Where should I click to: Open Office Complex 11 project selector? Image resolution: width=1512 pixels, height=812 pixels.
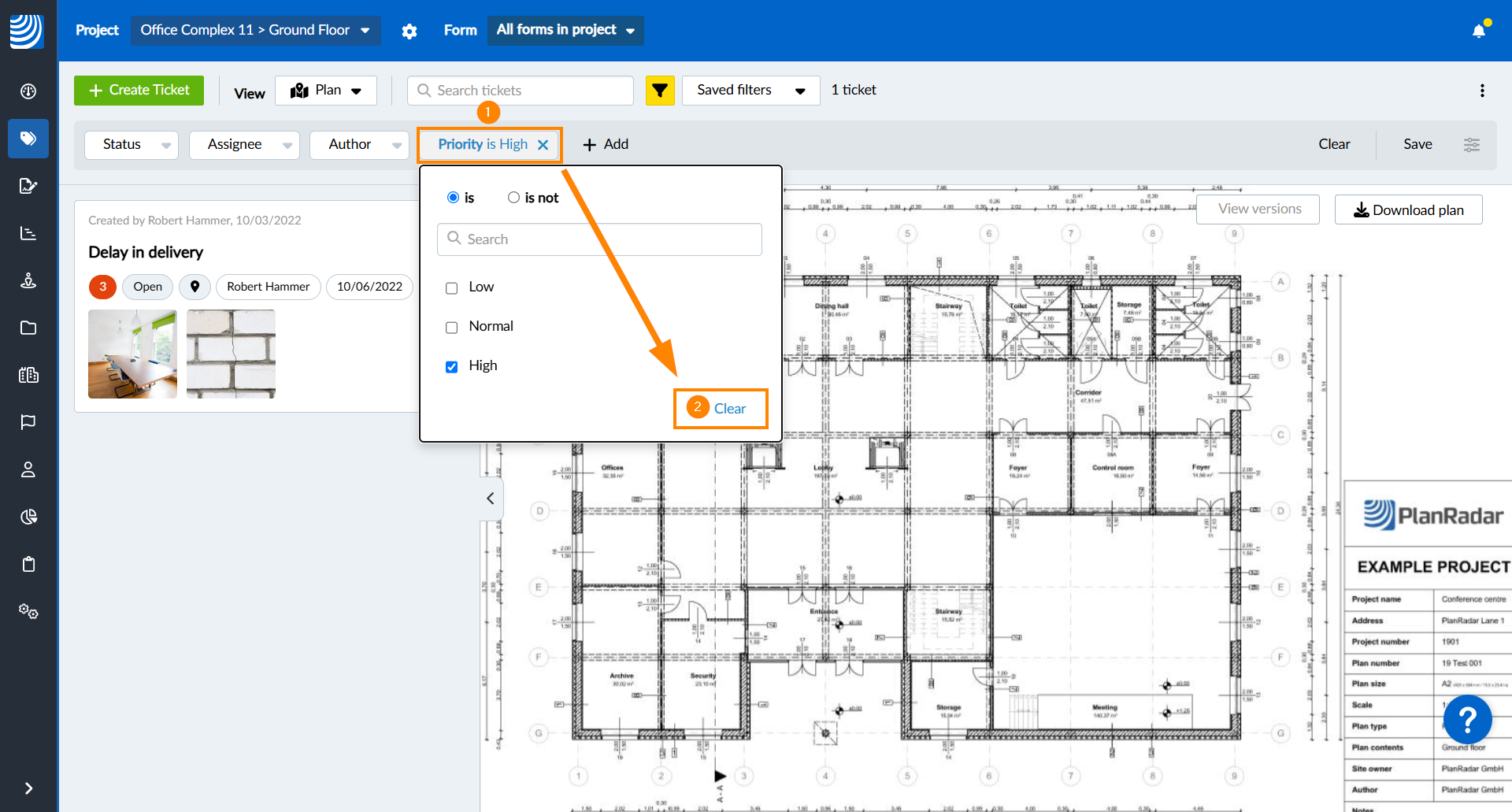click(255, 30)
